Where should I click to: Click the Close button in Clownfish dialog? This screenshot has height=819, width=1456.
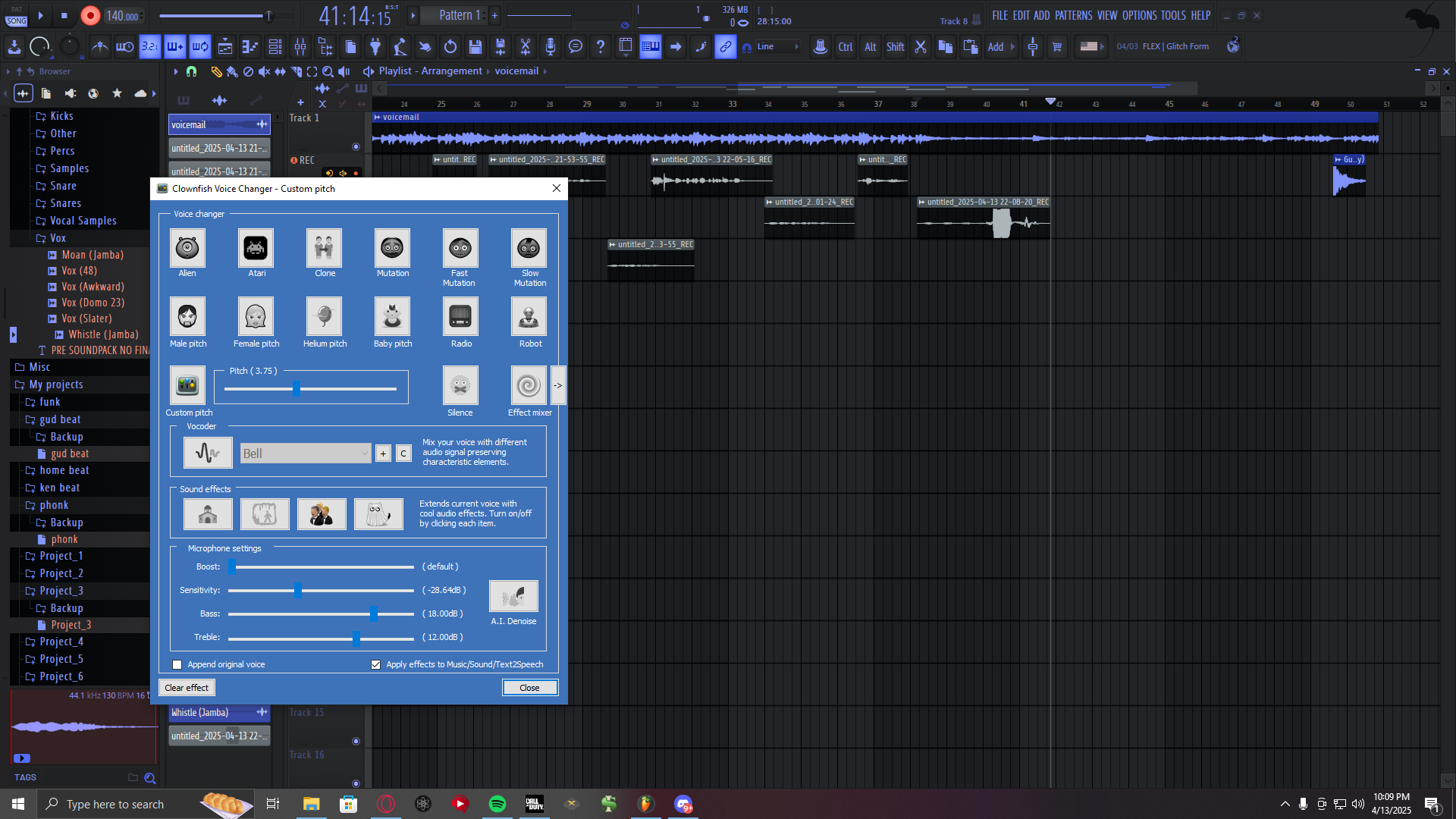click(x=529, y=688)
